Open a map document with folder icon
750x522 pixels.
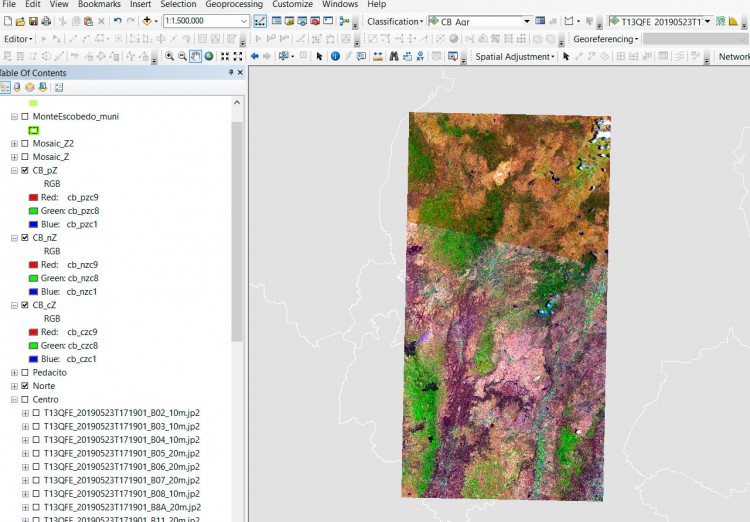20,21
